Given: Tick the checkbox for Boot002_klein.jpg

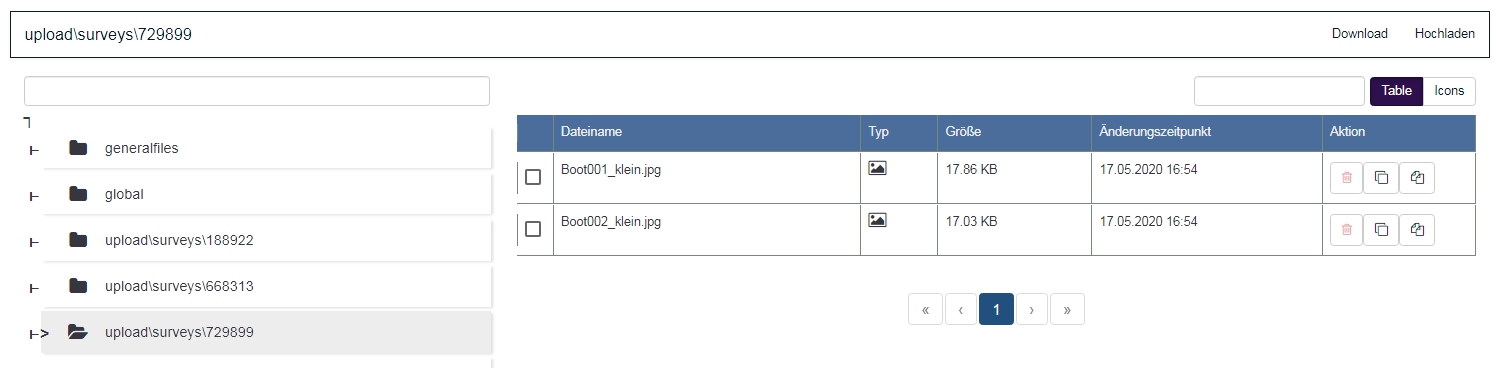Looking at the screenshot, I should point(533,229).
